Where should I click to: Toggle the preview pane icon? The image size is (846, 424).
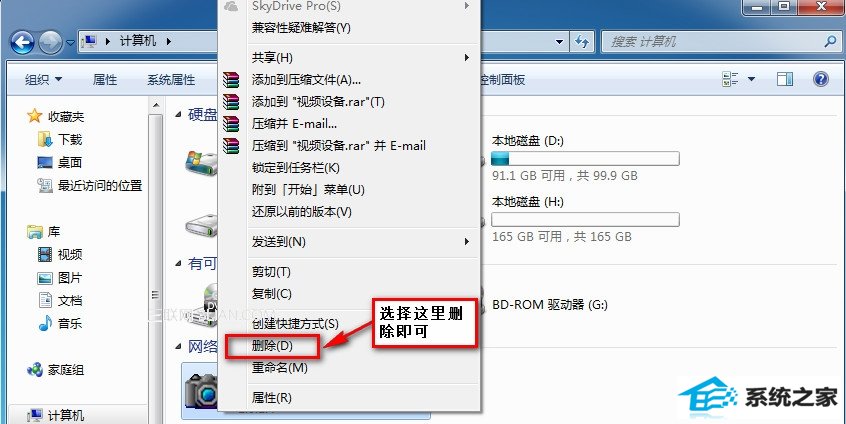(784, 80)
